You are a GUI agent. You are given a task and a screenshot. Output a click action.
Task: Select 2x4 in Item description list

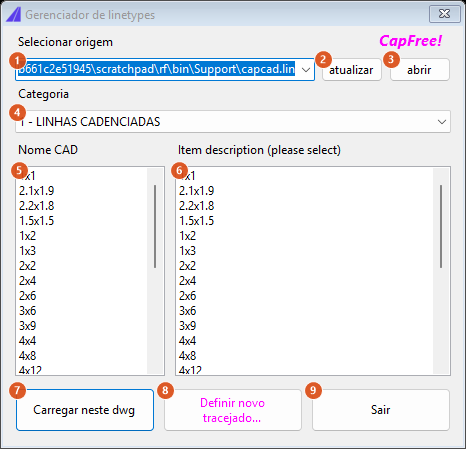304,281
